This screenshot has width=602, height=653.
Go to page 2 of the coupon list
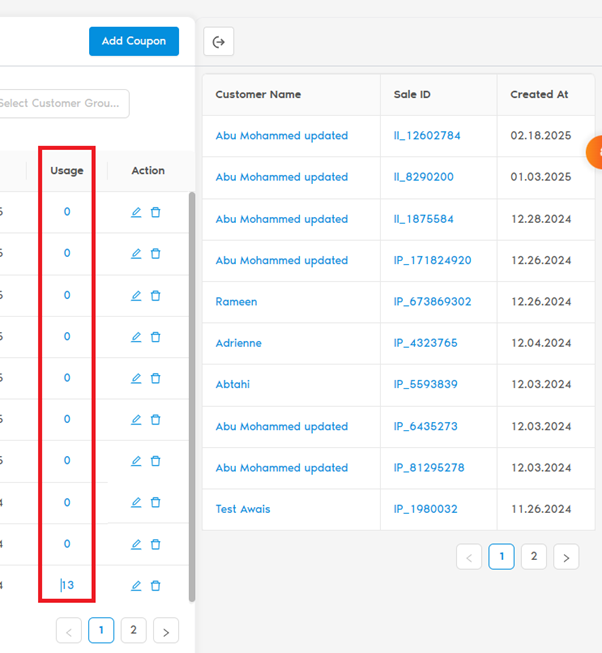point(133,630)
